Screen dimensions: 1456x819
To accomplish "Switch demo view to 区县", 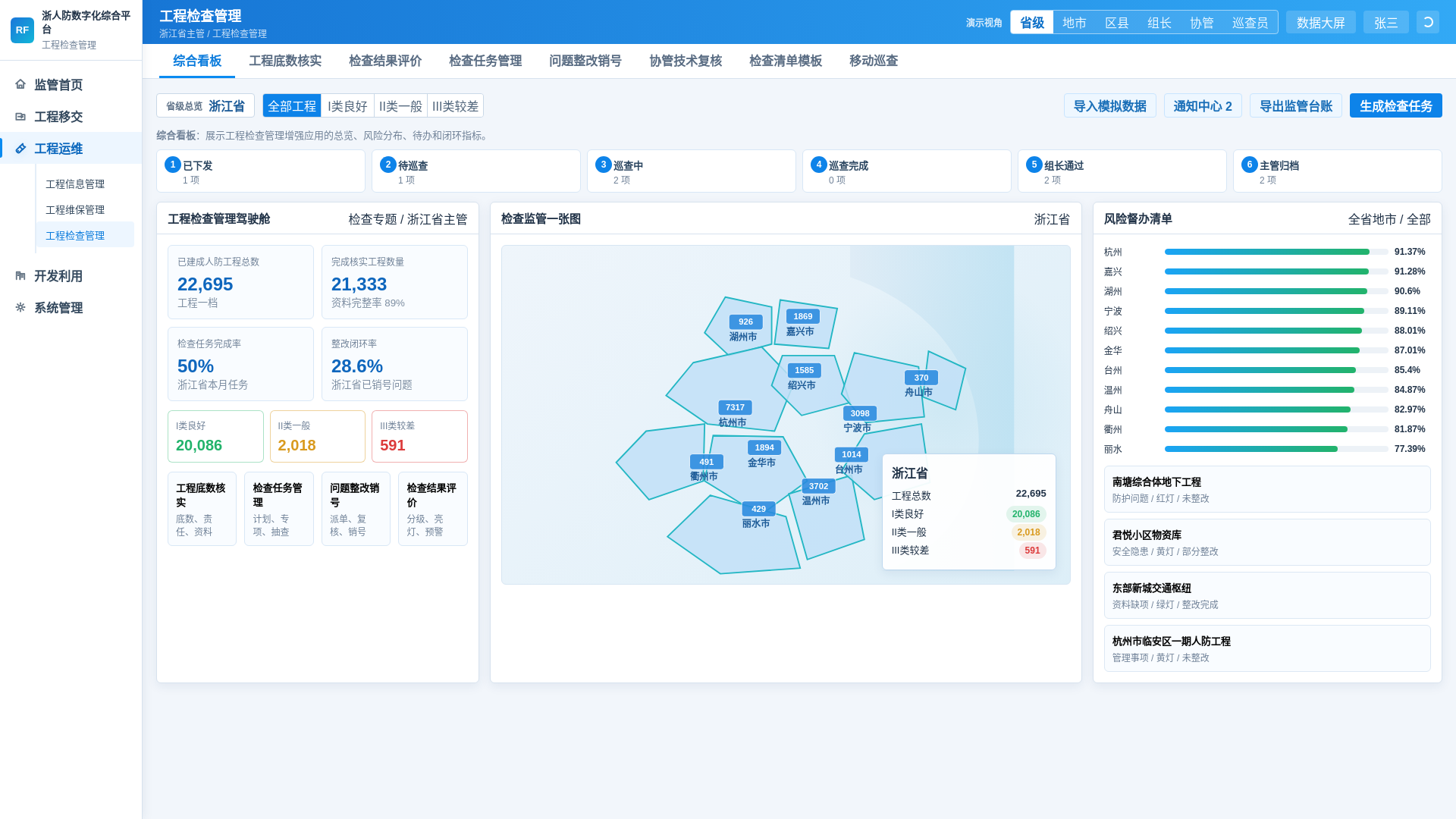I will coord(1116,22).
